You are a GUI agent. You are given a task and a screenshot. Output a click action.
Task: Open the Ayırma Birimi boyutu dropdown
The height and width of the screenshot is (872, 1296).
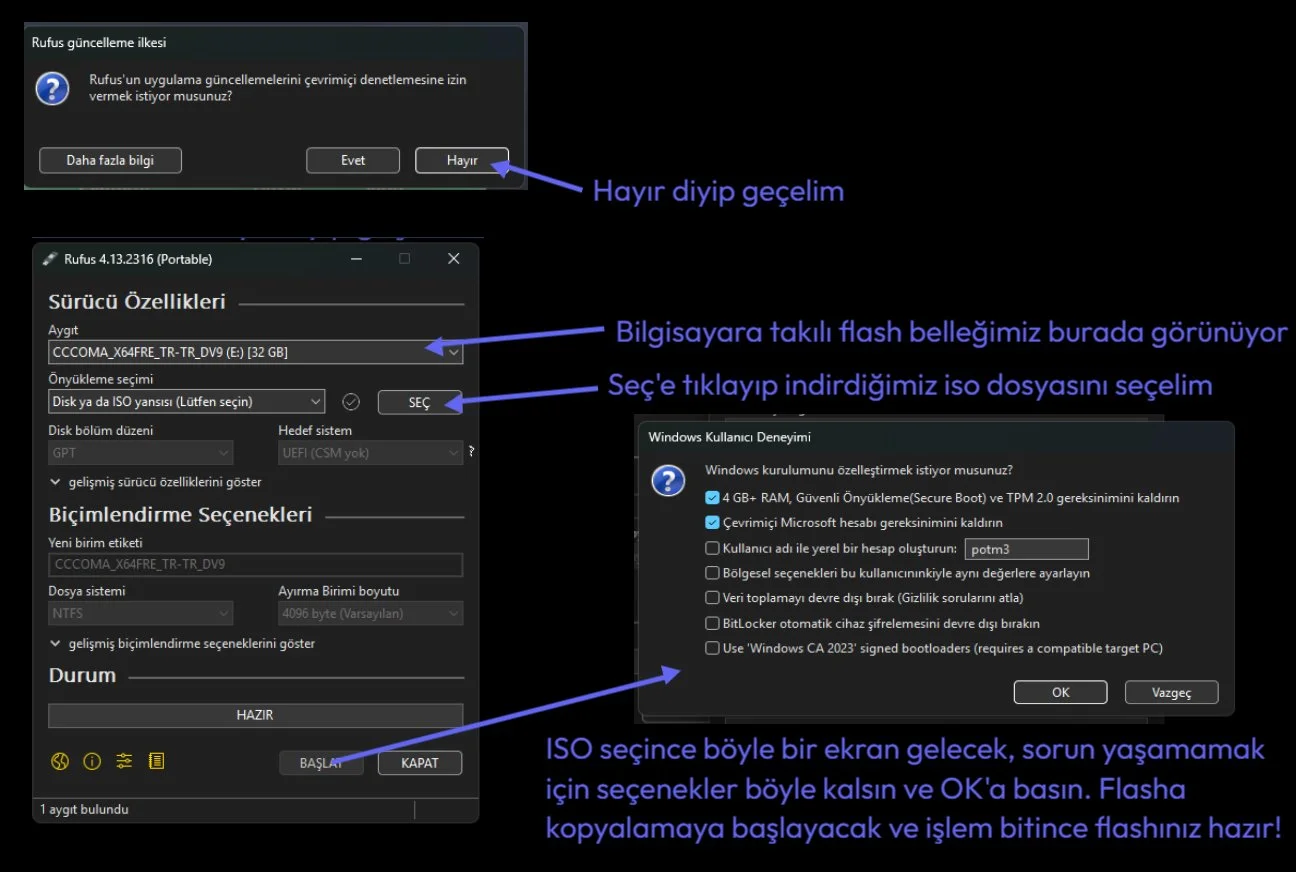370,613
